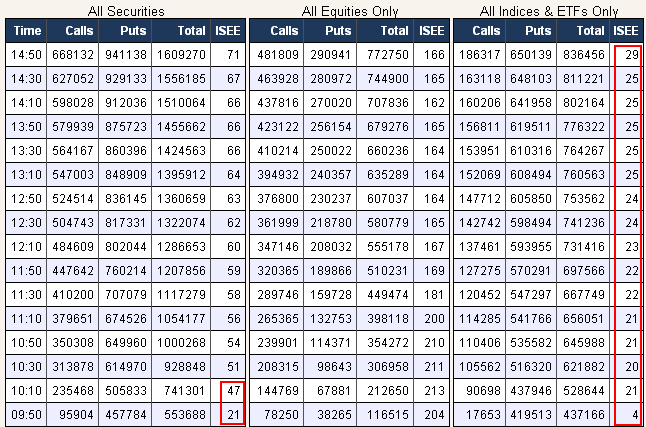
Task: Select the indices calls value 186317
Action: click(x=479, y=54)
